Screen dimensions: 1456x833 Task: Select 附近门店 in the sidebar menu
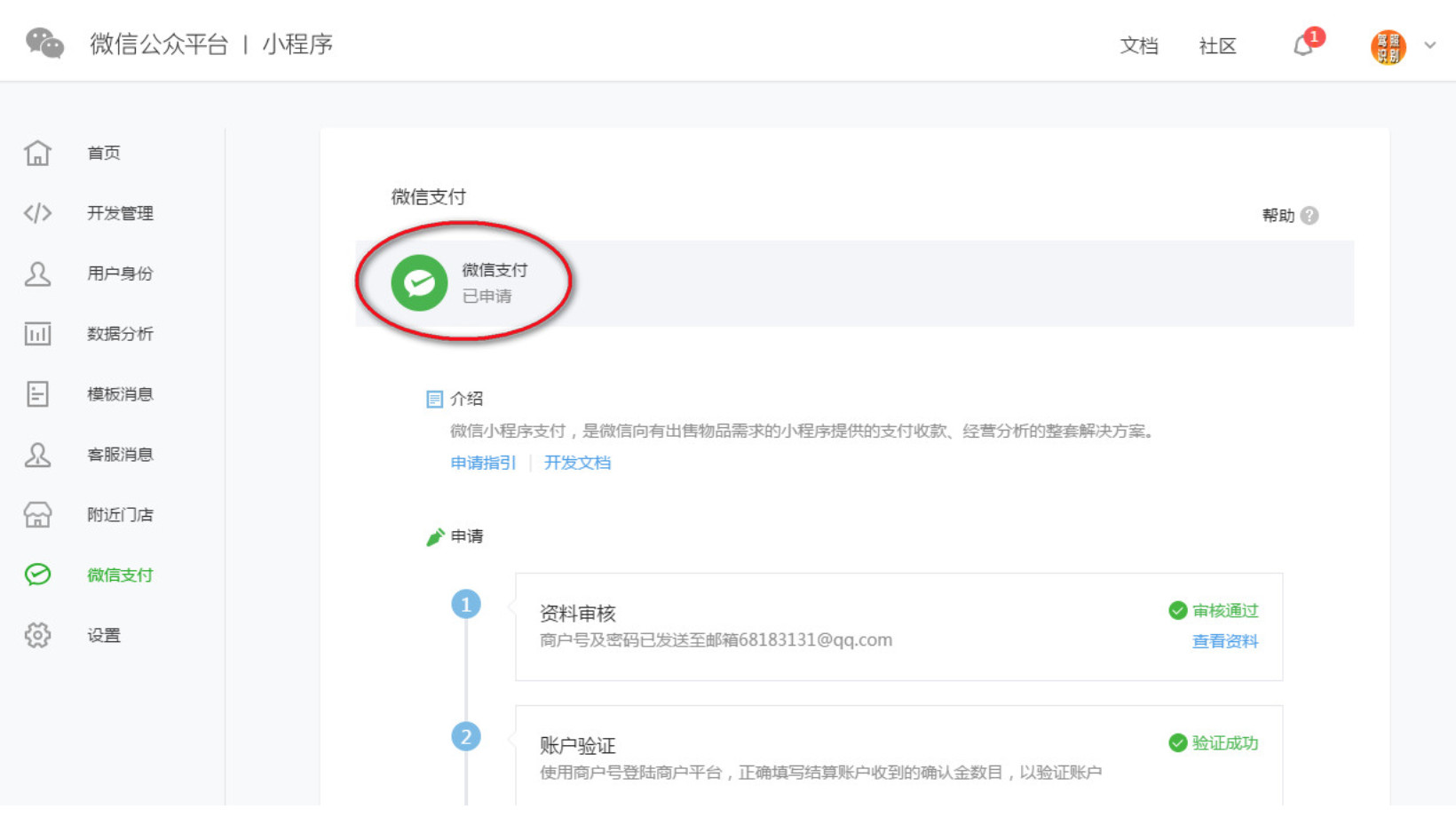121,515
